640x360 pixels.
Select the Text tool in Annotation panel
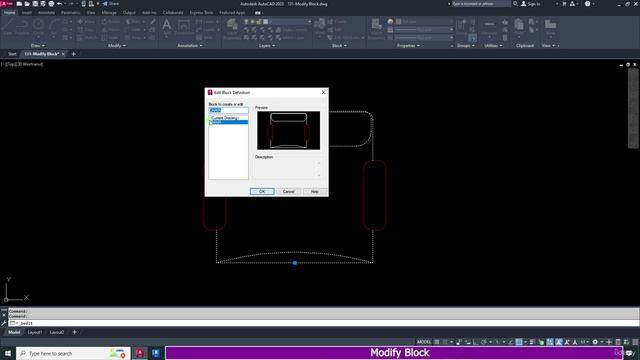[167, 27]
